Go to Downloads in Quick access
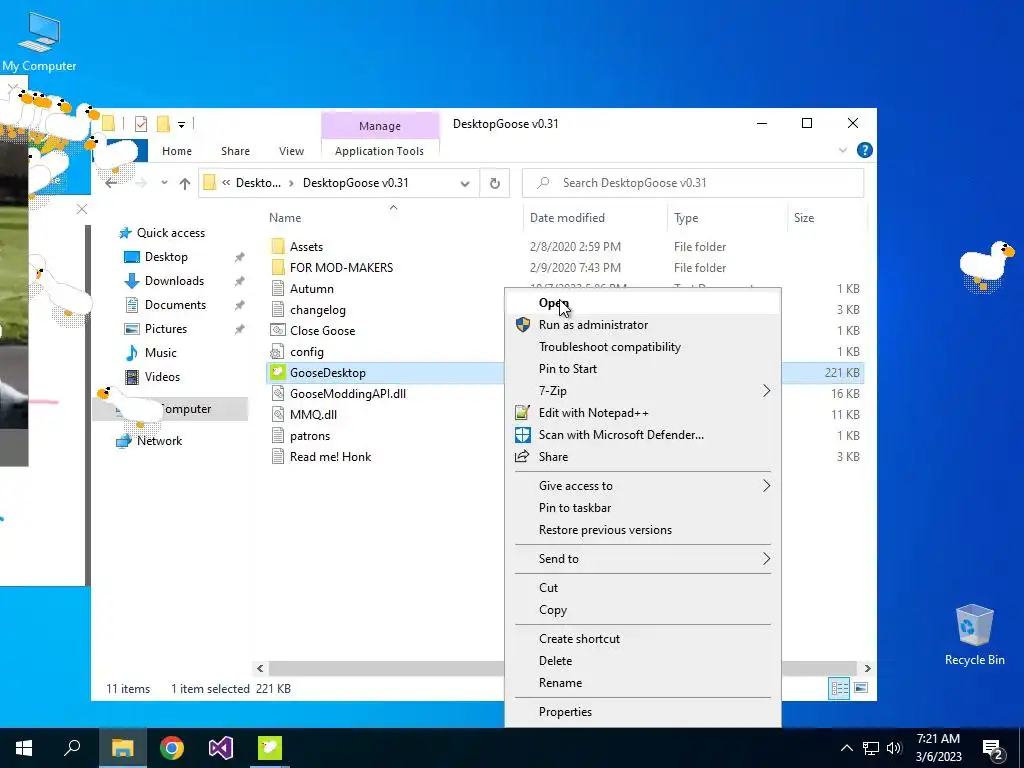Image resolution: width=1024 pixels, height=768 pixels. pyautogui.click(x=174, y=281)
